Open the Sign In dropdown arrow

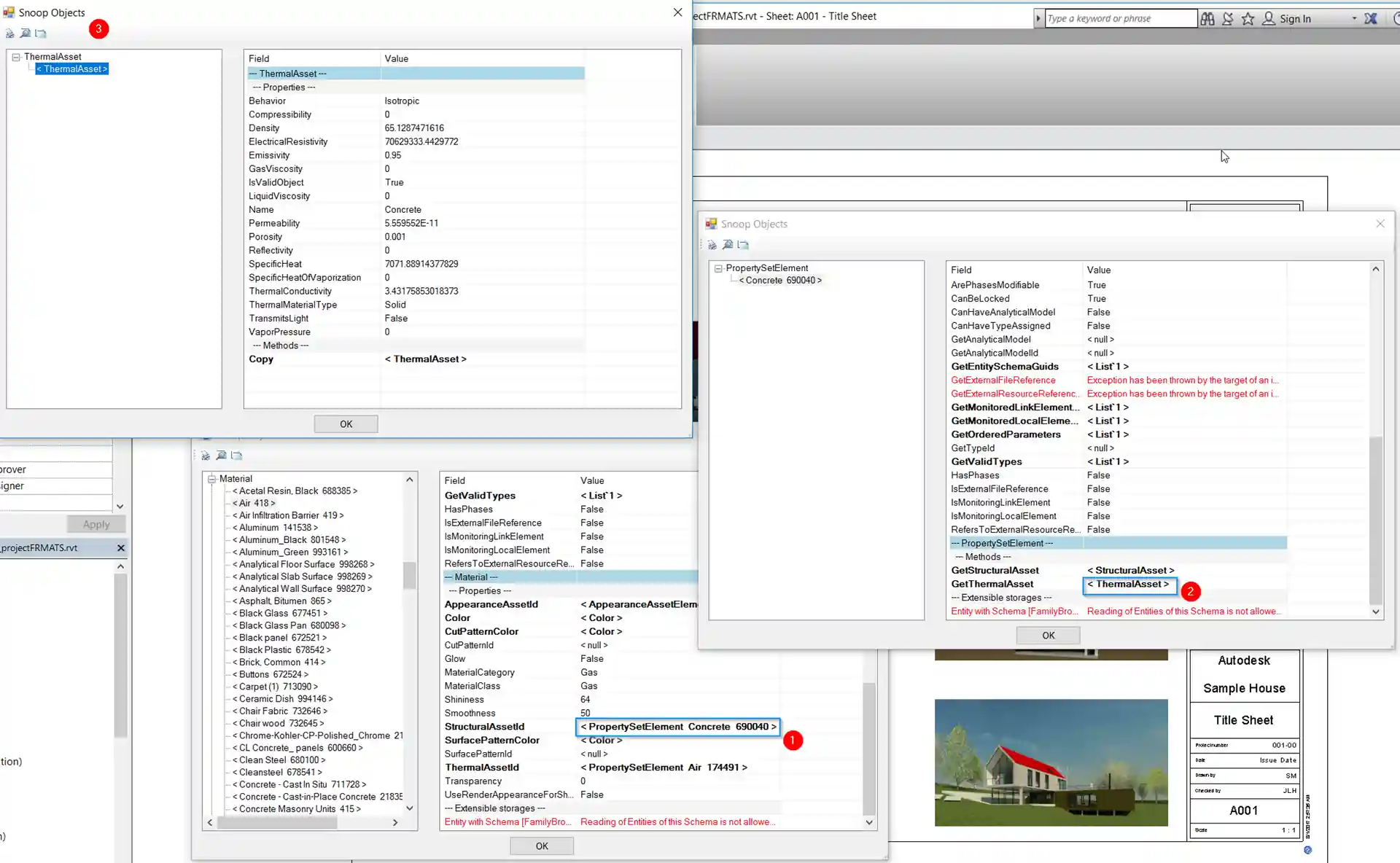pyautogui.click(x=1353, y=18)
